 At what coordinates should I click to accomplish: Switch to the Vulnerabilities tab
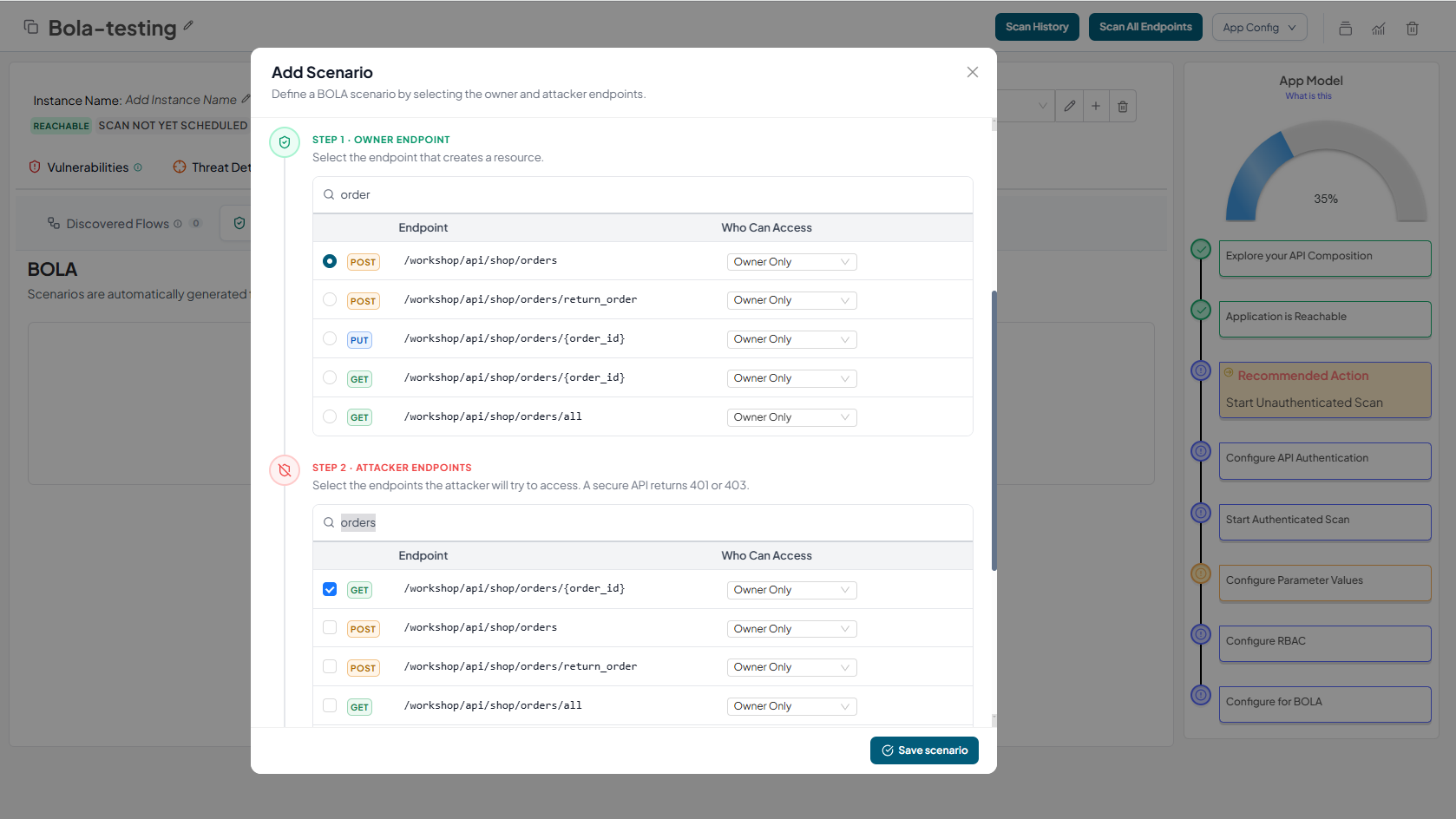[x=87, y=167]
